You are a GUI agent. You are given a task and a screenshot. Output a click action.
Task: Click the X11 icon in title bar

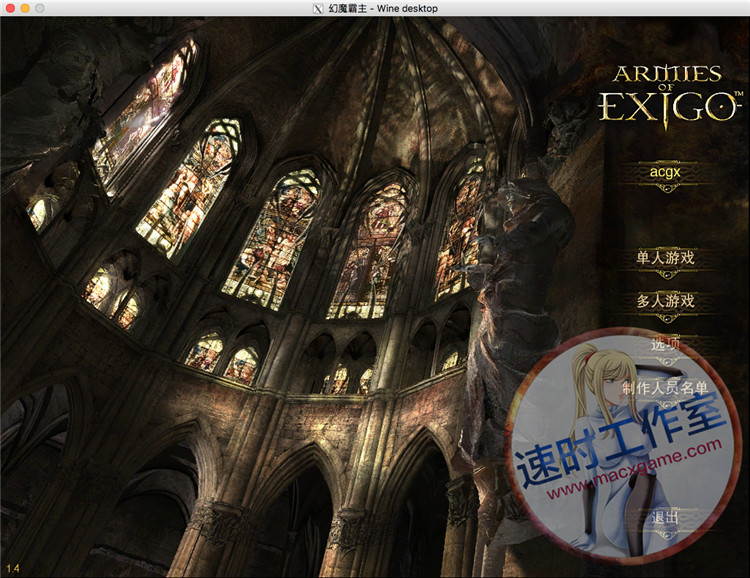[x=318, y=9]
